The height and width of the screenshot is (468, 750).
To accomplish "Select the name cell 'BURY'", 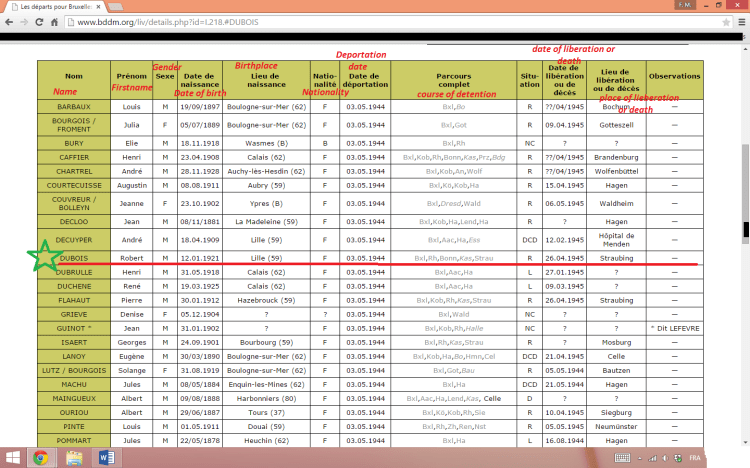I will point(74,143).
